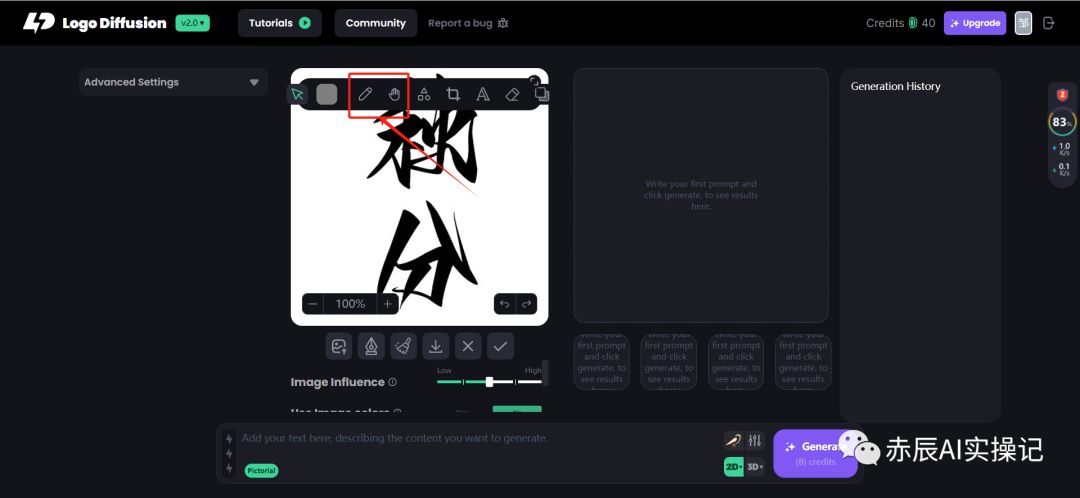This screenshot has height=498, width=1080.
Task: Open the v2.0 version dropdown
Action: pos(193,23)
